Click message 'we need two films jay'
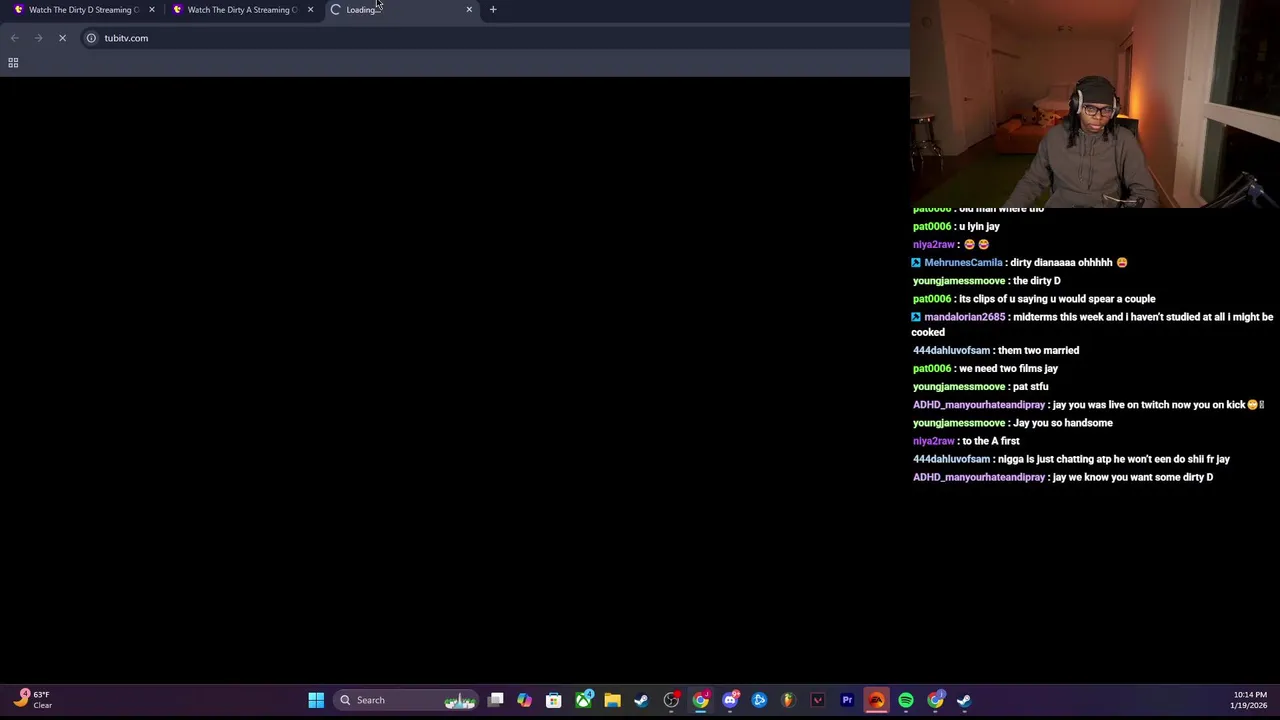 click(1008, 369)
